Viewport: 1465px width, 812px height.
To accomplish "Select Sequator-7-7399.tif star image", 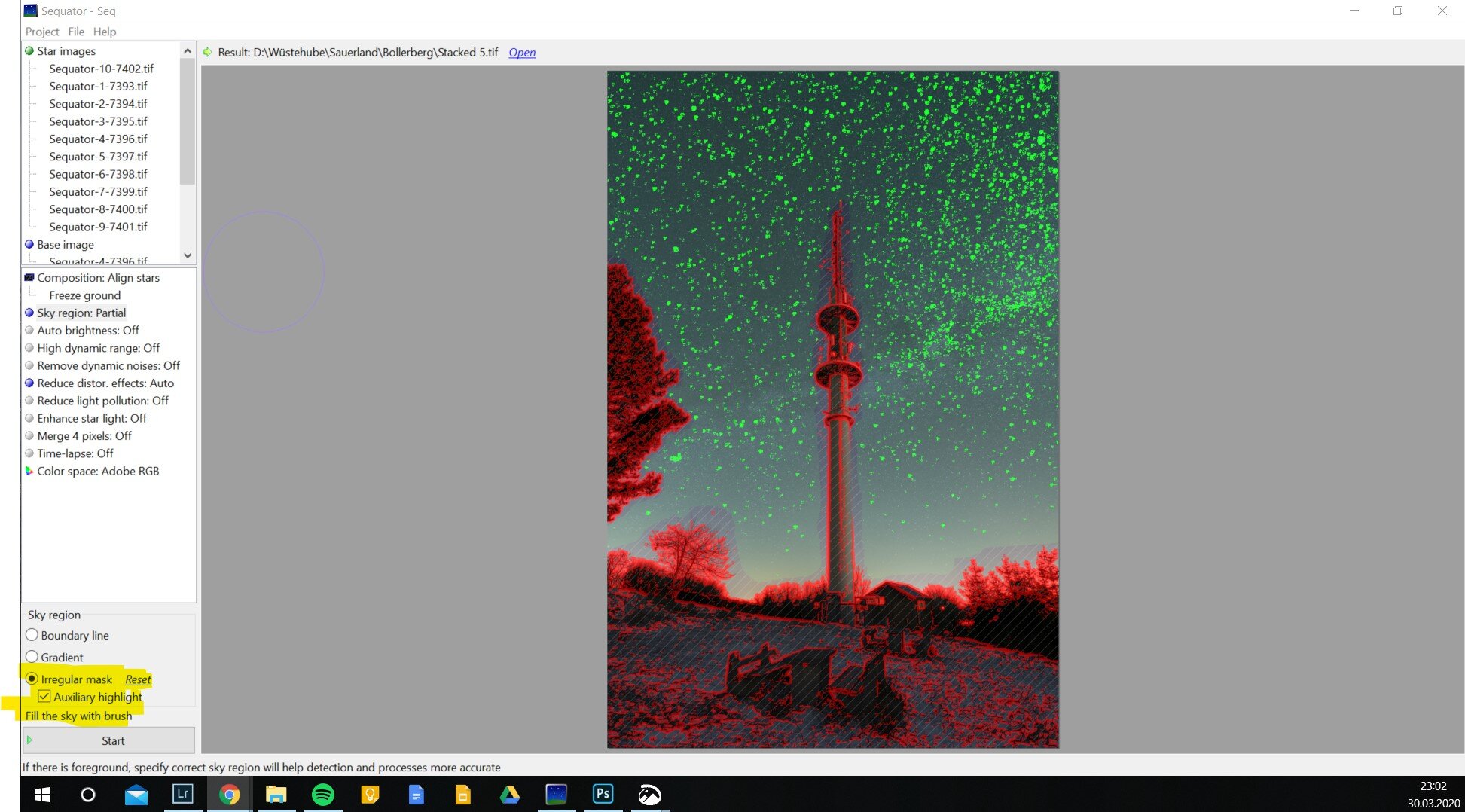I will click(x=98, y=191).
